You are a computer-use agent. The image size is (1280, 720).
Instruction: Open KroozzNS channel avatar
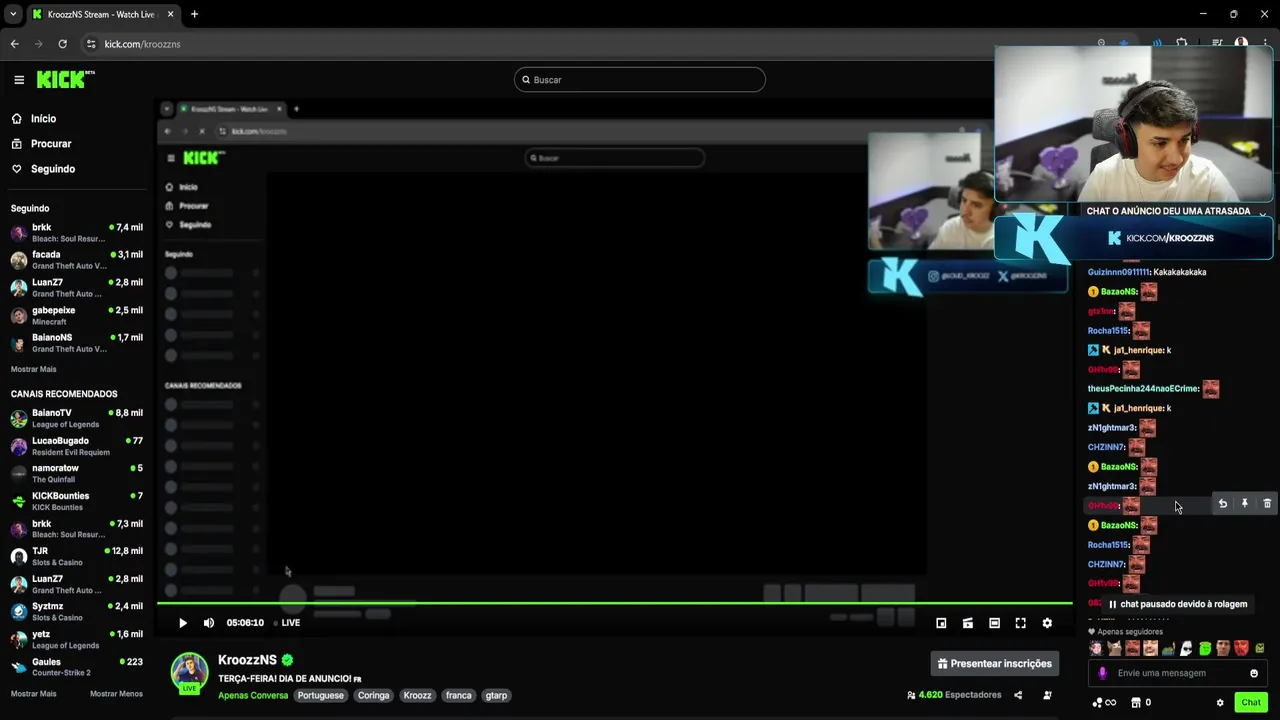(x=189, y=672)
